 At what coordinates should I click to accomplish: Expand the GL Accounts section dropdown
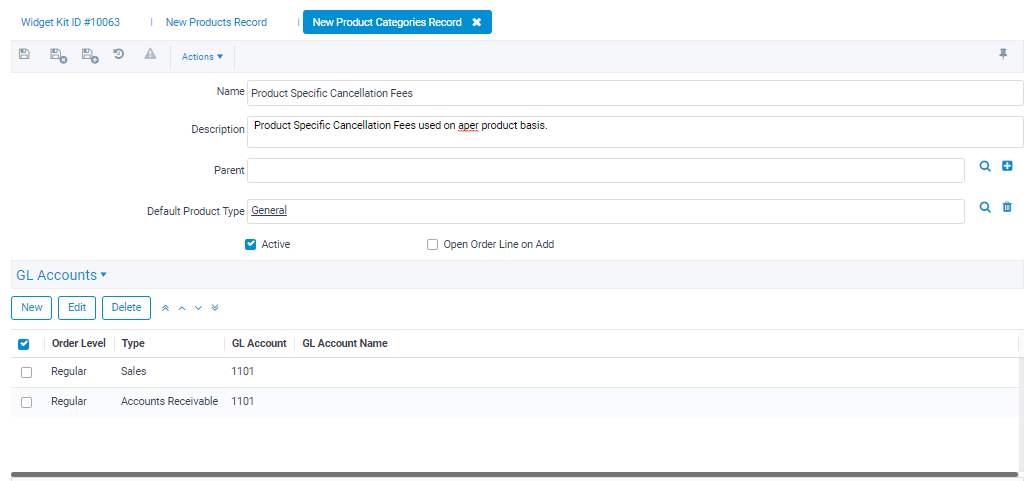[x=62, y=275]
